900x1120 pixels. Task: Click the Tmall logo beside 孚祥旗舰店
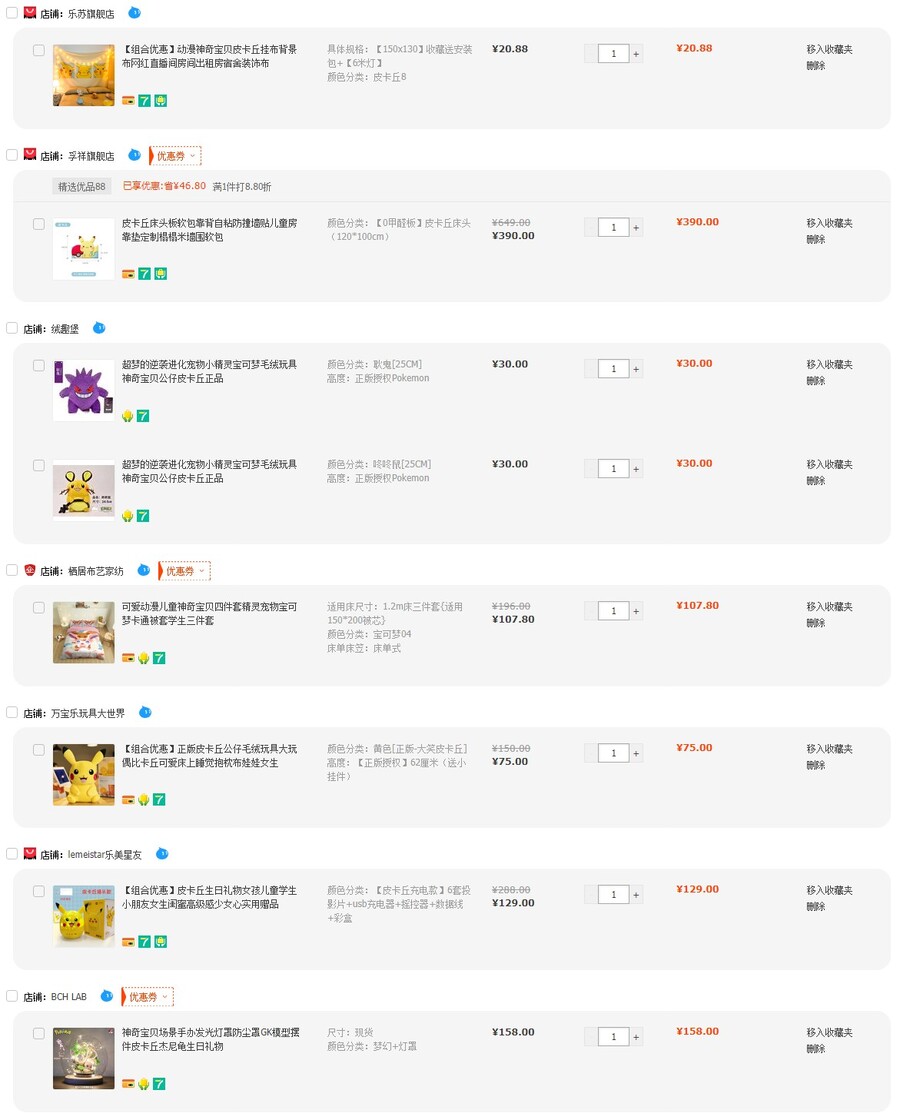click(29, 154)
